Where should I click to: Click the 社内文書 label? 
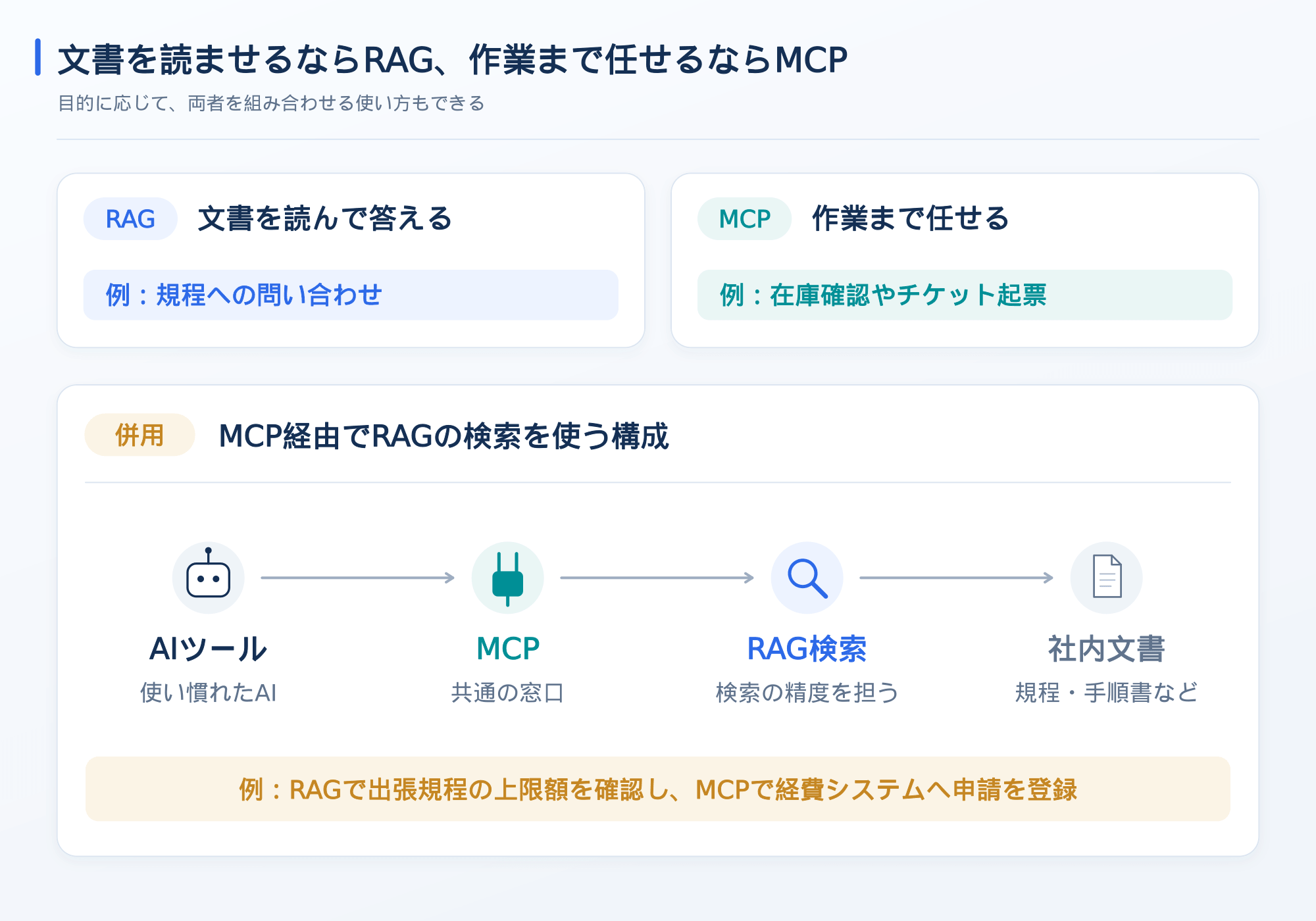[x=1106, y=649]
